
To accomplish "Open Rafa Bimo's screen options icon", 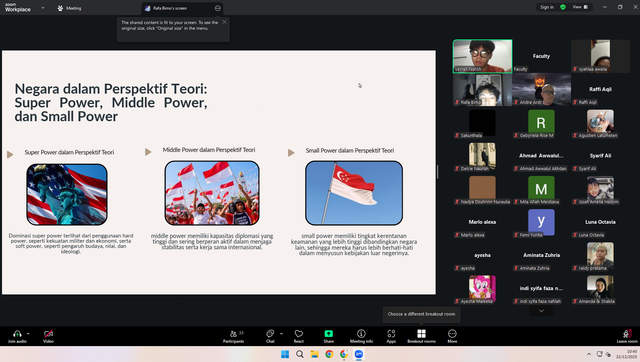I will 218,8.
